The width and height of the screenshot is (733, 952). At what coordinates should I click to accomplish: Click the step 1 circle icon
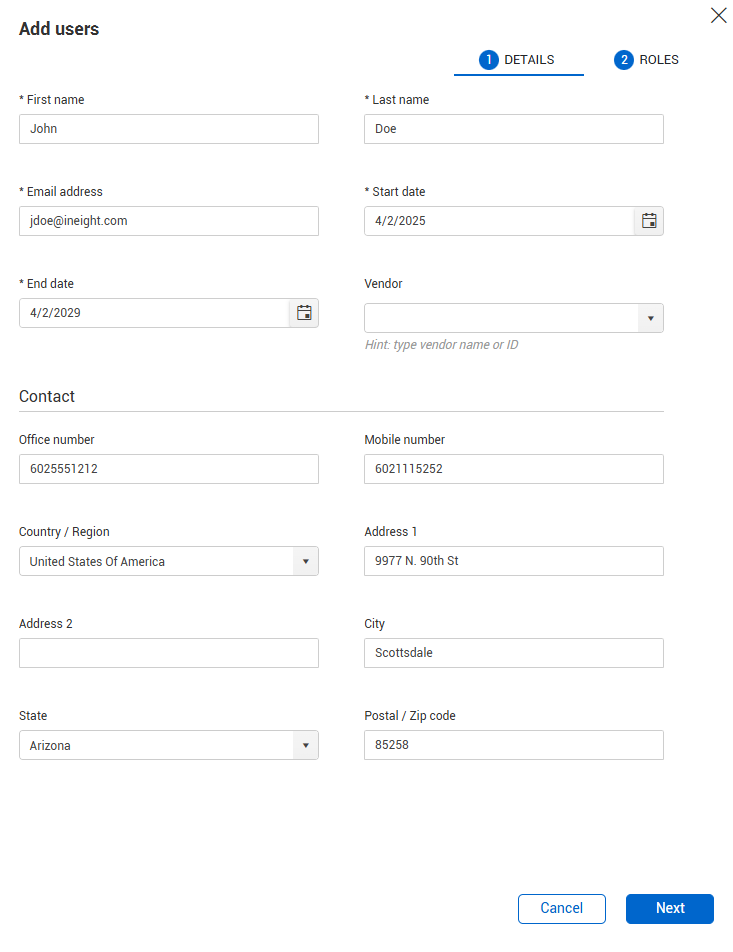tap(488, 60)
